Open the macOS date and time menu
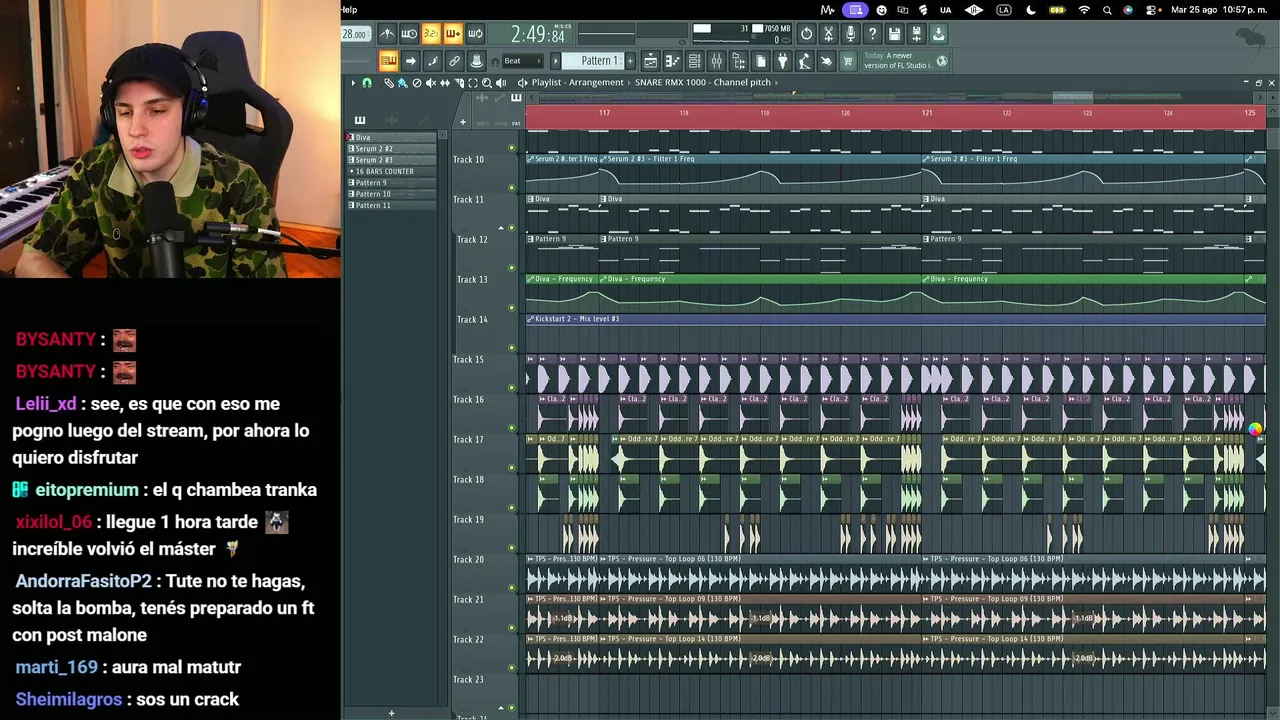1280x720 pixels. coord(1219,10)
